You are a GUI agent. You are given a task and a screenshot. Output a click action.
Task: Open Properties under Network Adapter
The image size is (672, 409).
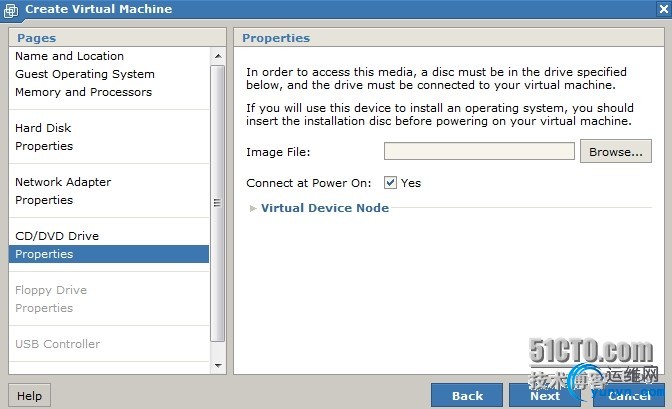44,200
